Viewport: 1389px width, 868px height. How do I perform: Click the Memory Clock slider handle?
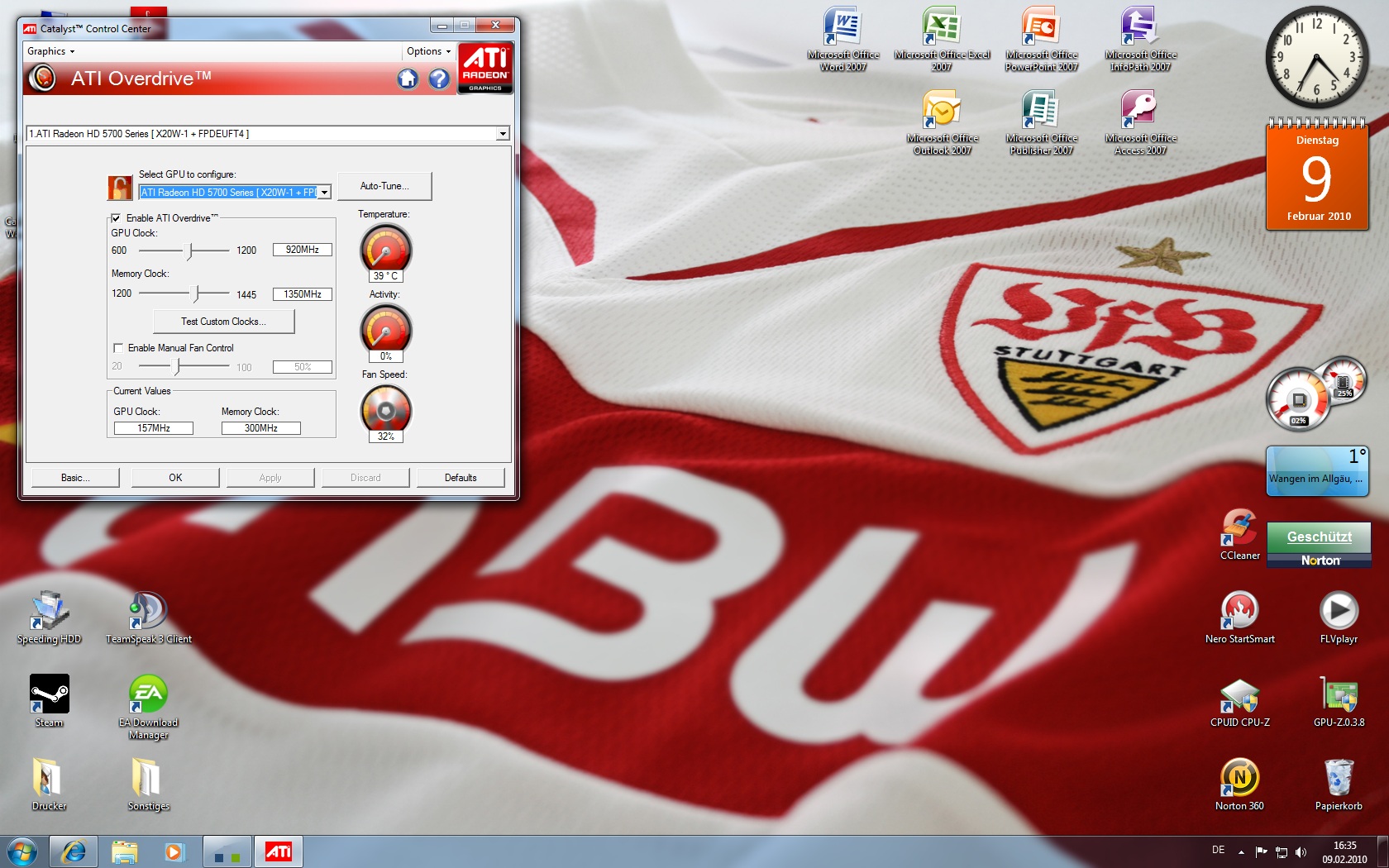click(196, 293)
